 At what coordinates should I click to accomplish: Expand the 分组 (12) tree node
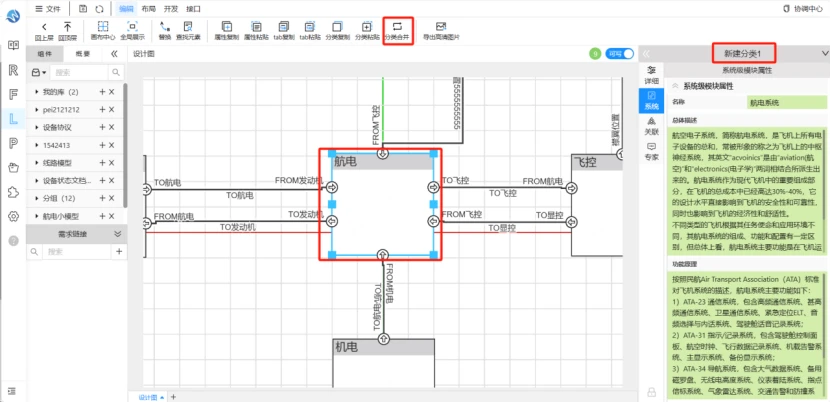click(x=36, y=199)
